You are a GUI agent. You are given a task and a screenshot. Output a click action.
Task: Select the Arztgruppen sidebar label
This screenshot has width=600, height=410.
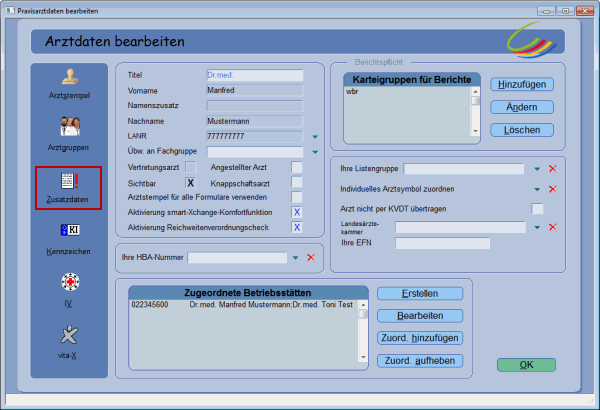68,147
